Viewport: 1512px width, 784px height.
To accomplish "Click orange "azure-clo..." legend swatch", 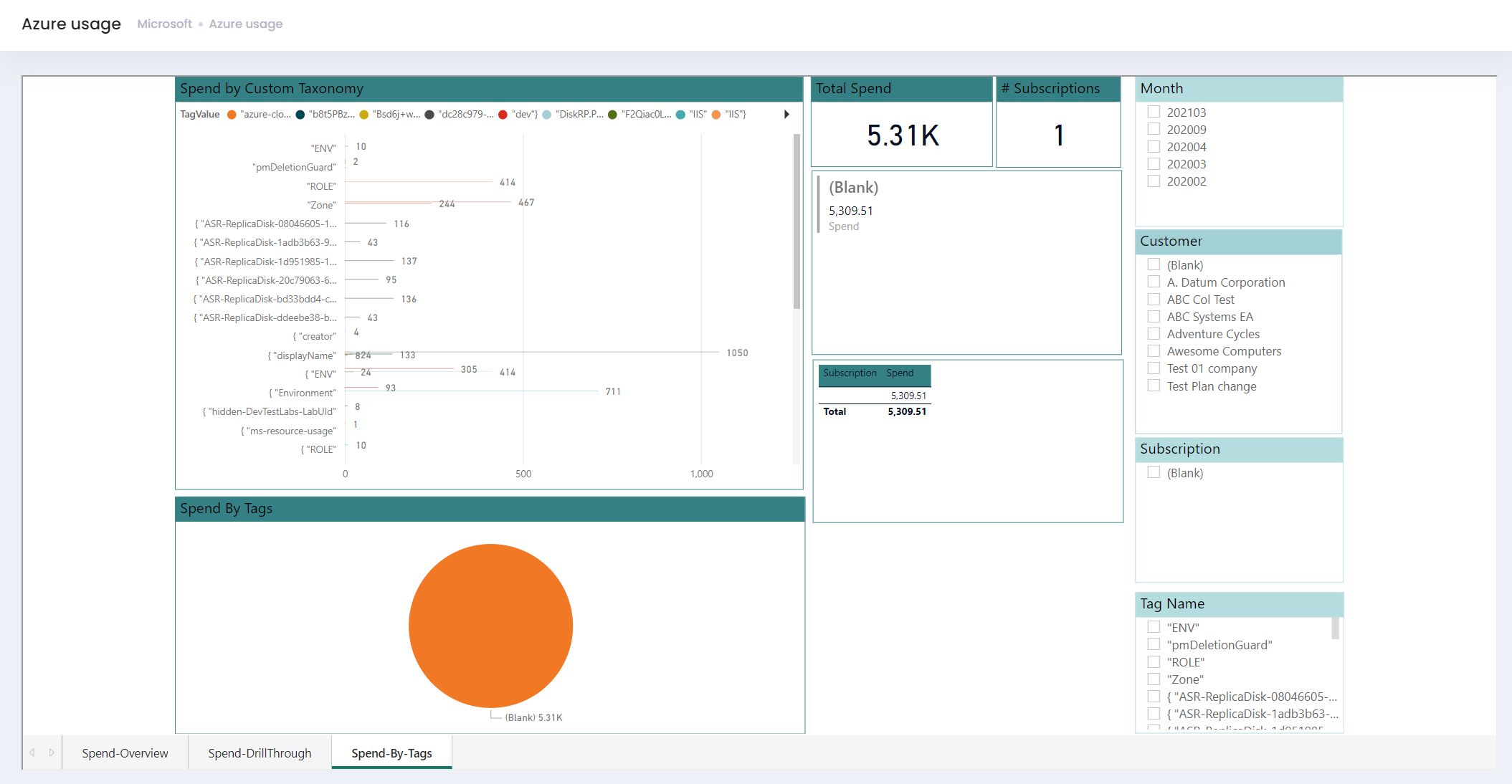I will [x=232, y=114].
